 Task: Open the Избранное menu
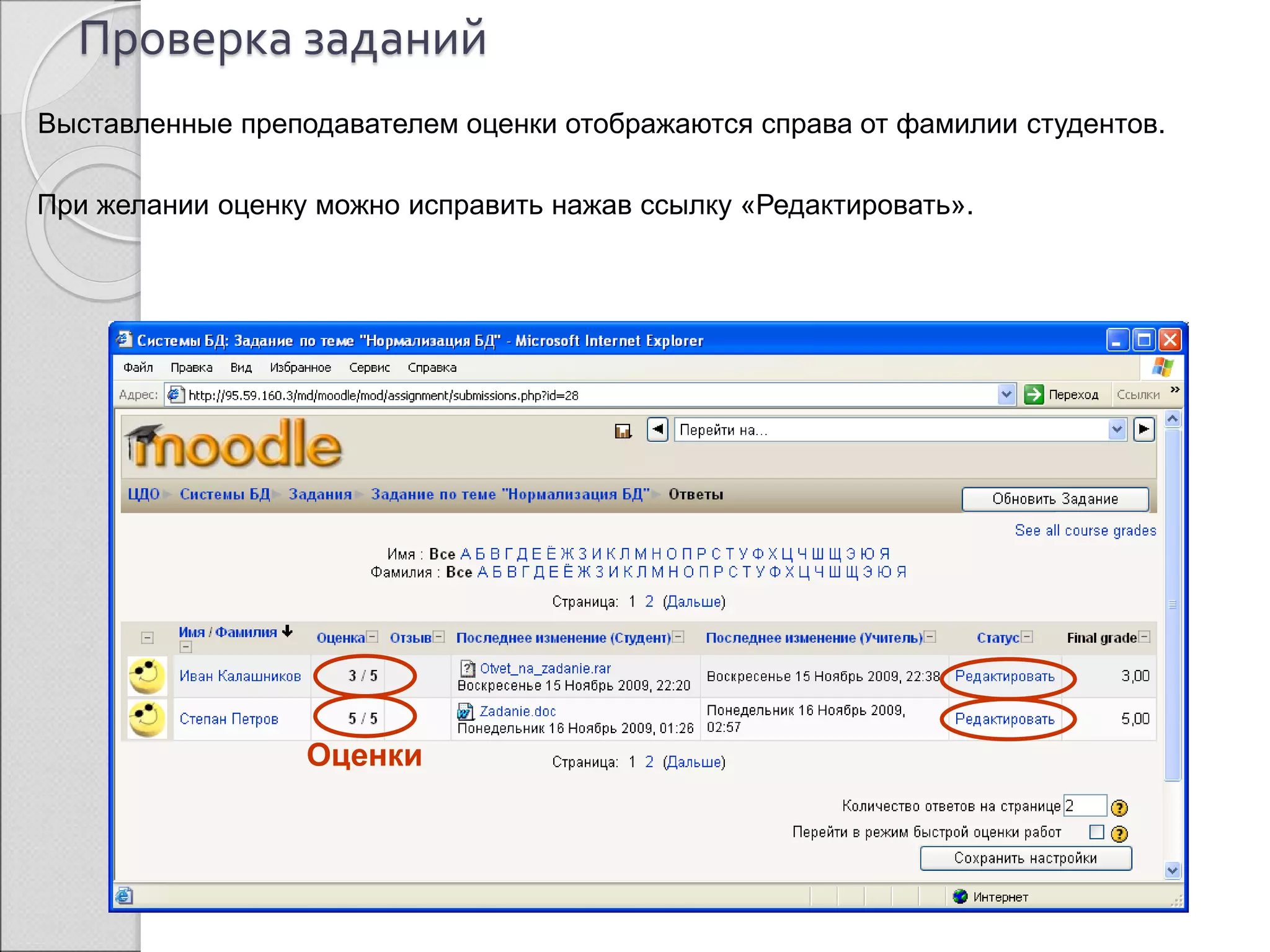(301, 368)
